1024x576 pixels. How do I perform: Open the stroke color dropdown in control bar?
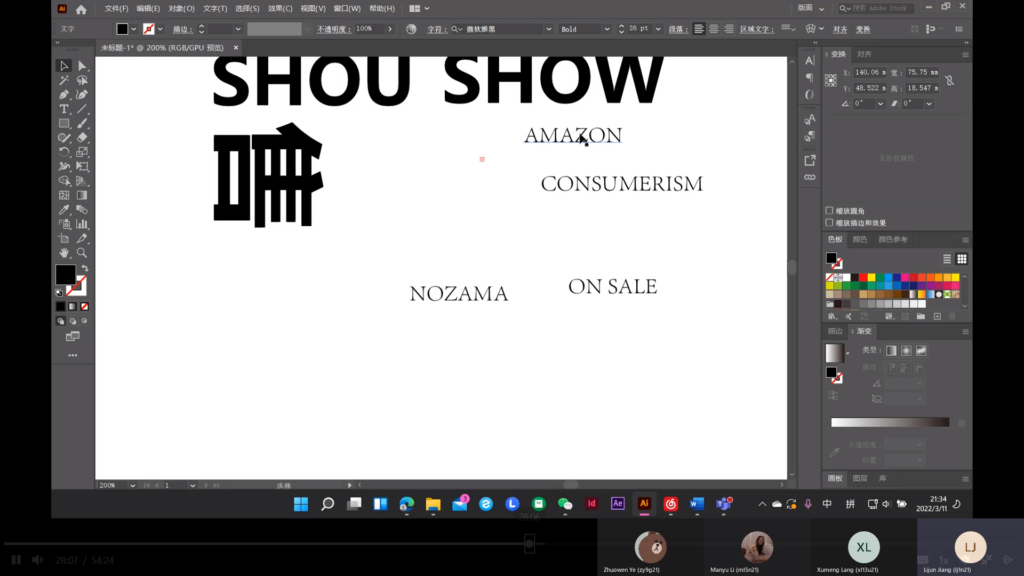click(x=161, y=29)
